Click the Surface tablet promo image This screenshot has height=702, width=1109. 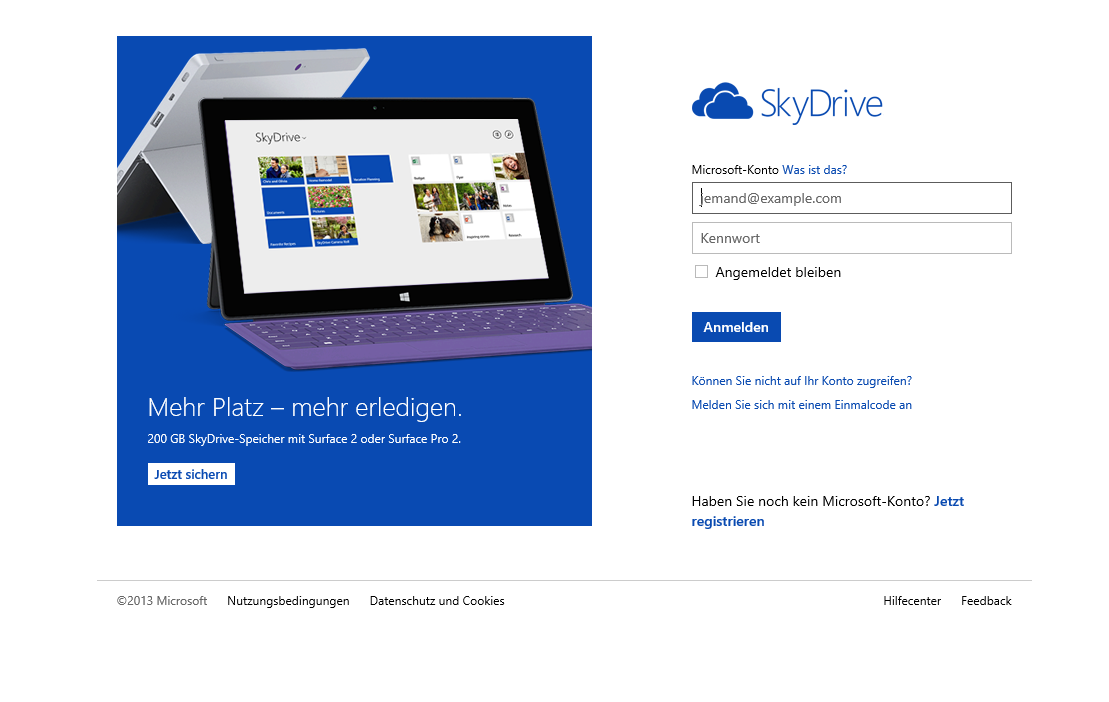click(354, 209)
